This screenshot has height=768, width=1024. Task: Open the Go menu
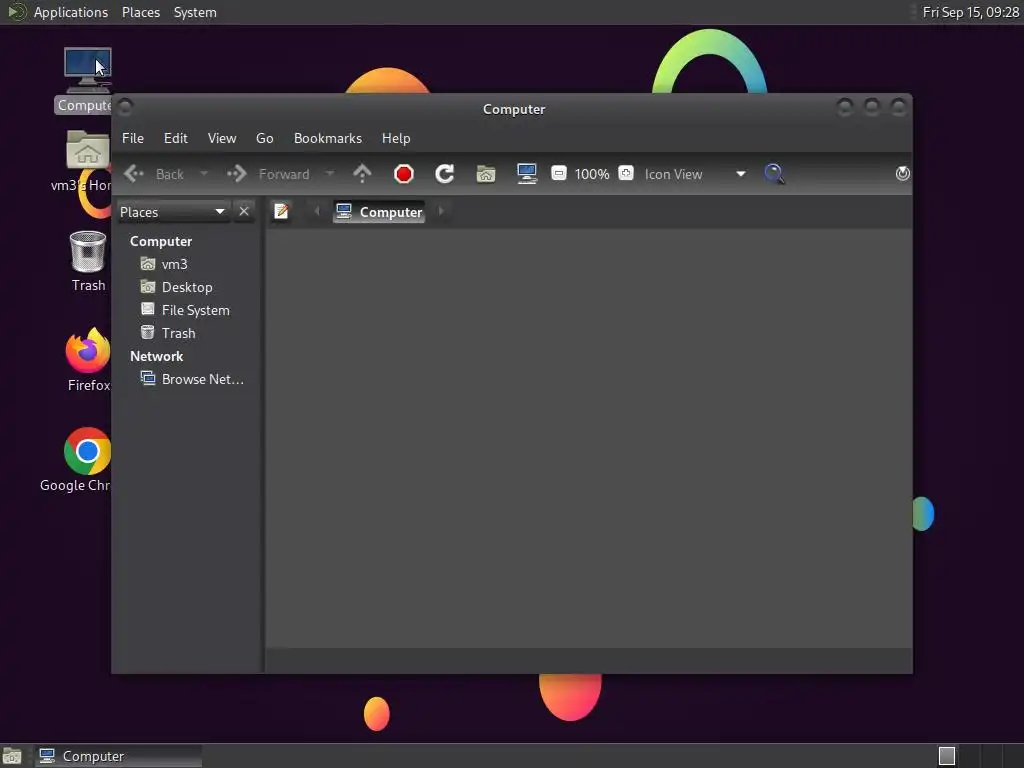tap(264, 138)
